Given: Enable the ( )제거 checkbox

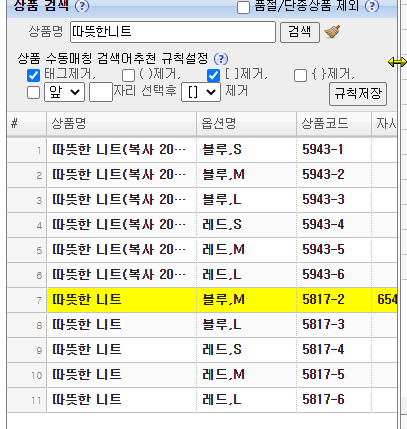Looking at the screenshot, I should point(128,76).
